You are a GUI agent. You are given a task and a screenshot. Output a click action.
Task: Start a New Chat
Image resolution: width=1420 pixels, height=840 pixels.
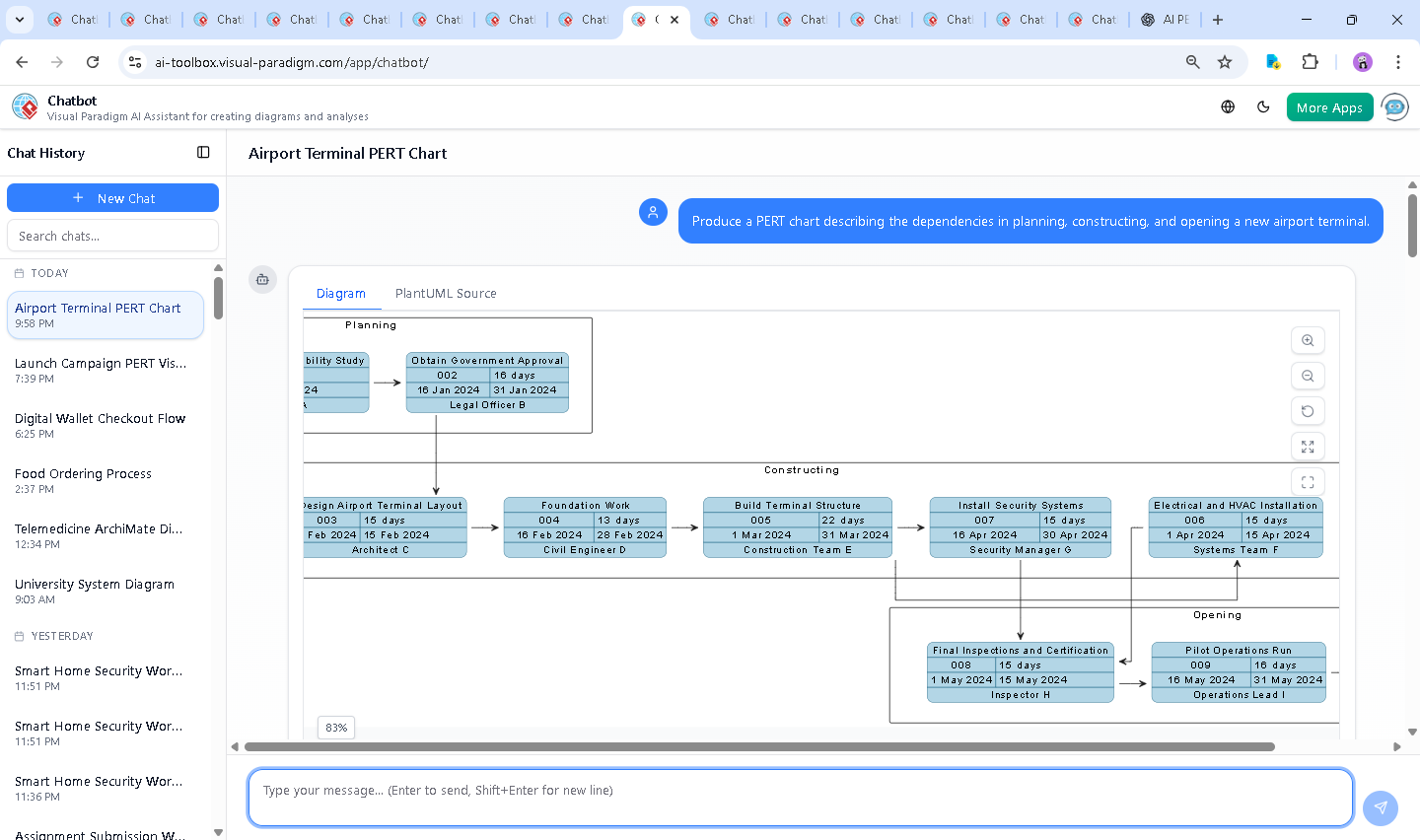tap(112, 198)
